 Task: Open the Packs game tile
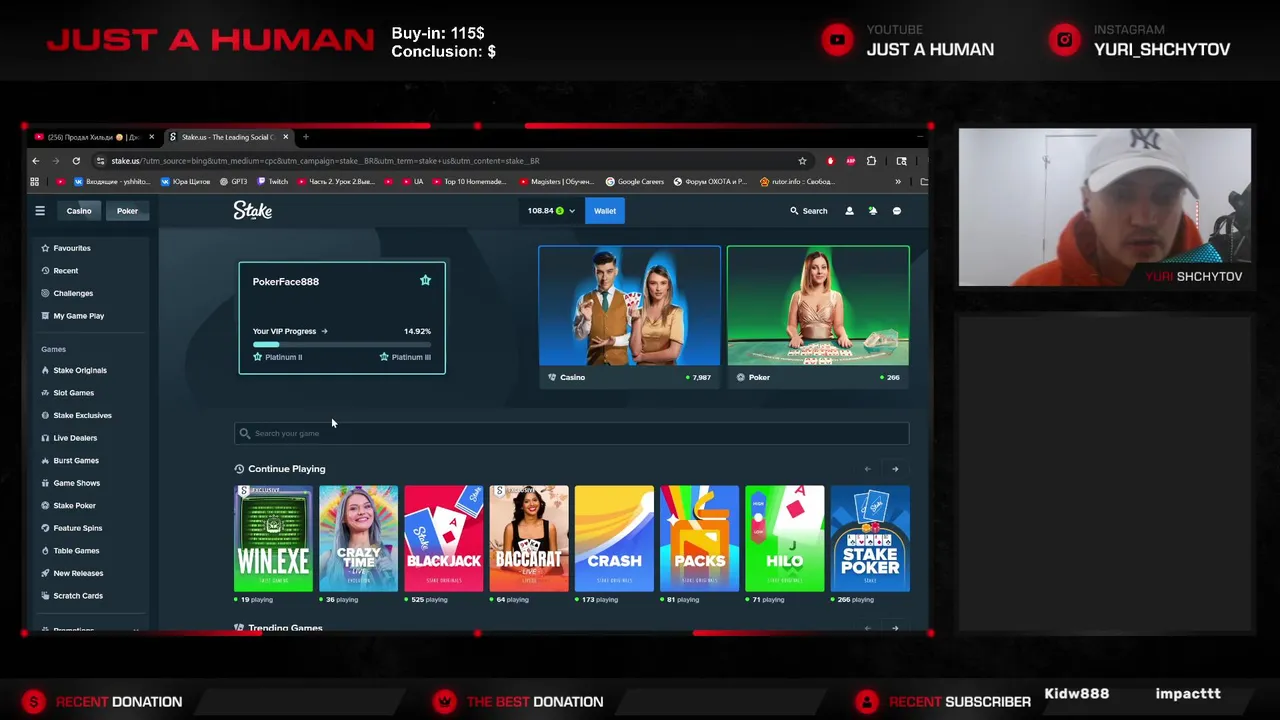700,539
